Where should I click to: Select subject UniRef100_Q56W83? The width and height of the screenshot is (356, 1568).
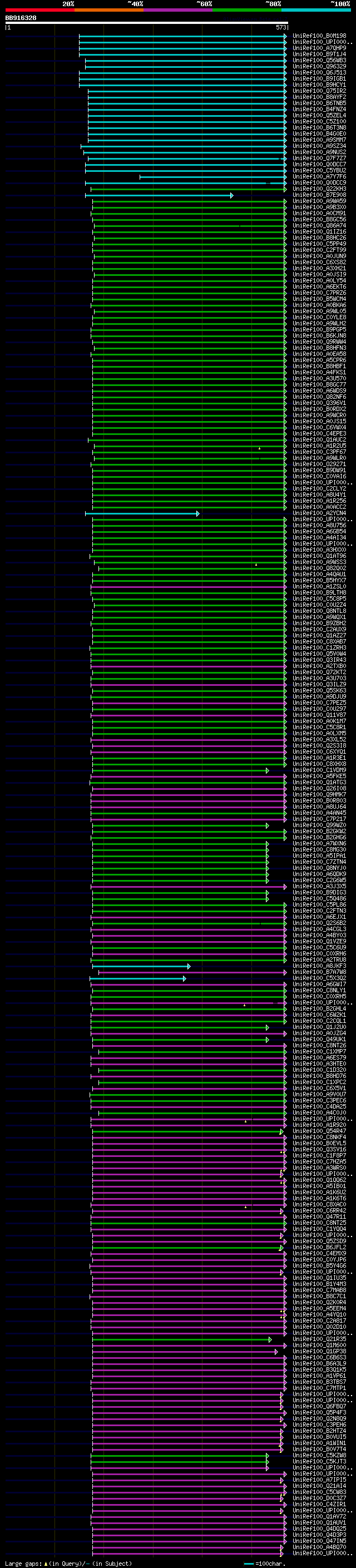pyautogui.click(x=319, y=60)
